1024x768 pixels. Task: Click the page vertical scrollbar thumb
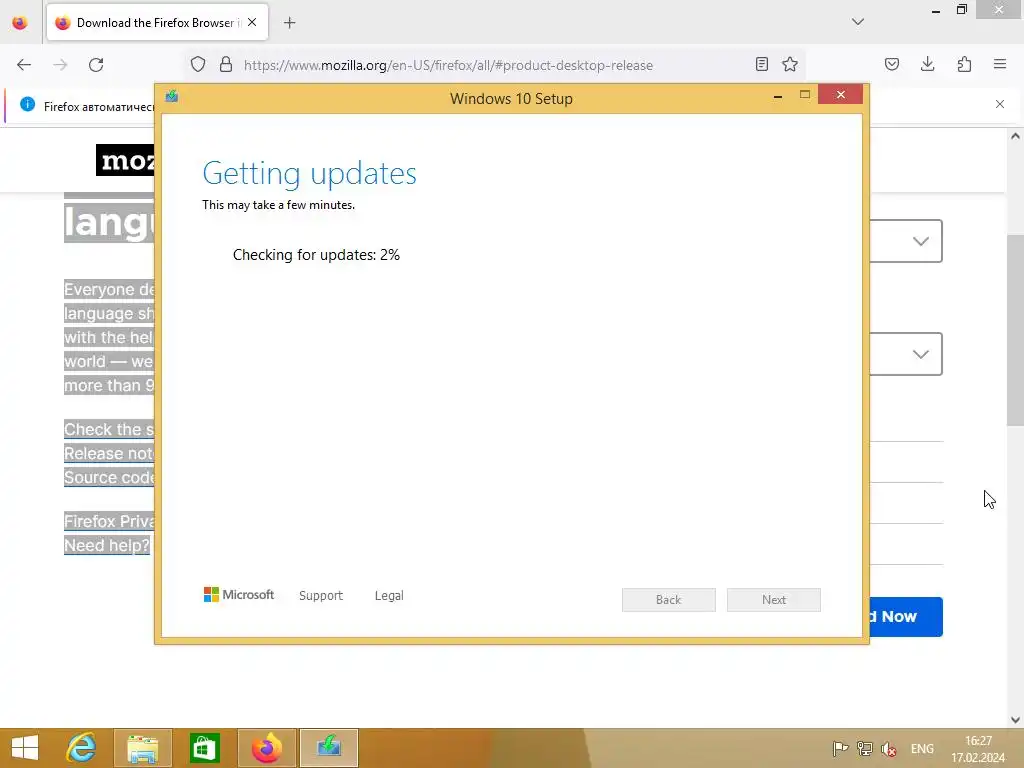point(1015,330)
